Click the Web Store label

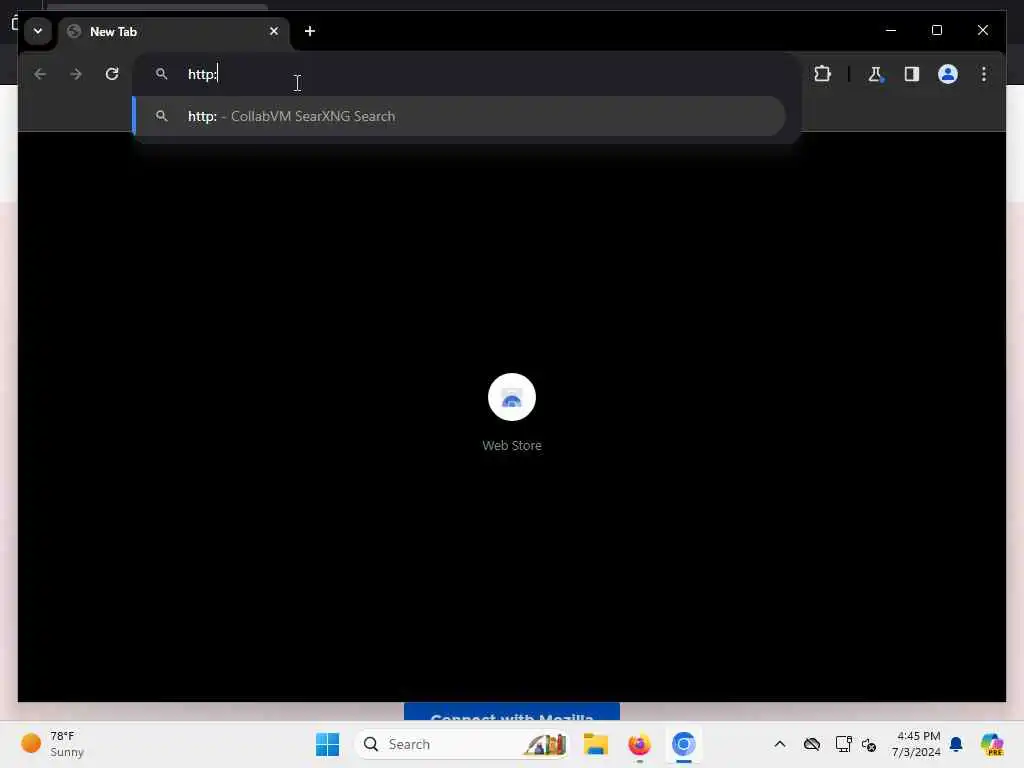[511, 445]
